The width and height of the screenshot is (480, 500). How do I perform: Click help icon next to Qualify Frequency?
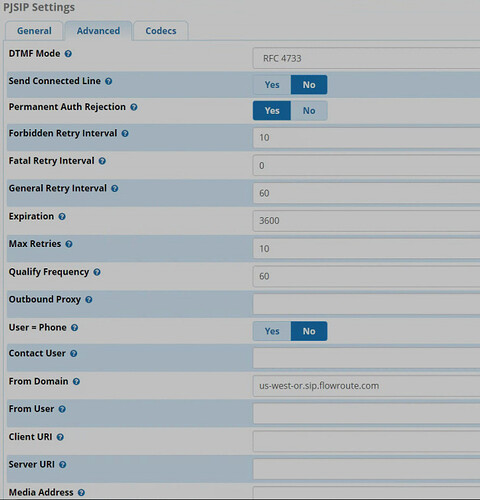click(x=97, y=272)
